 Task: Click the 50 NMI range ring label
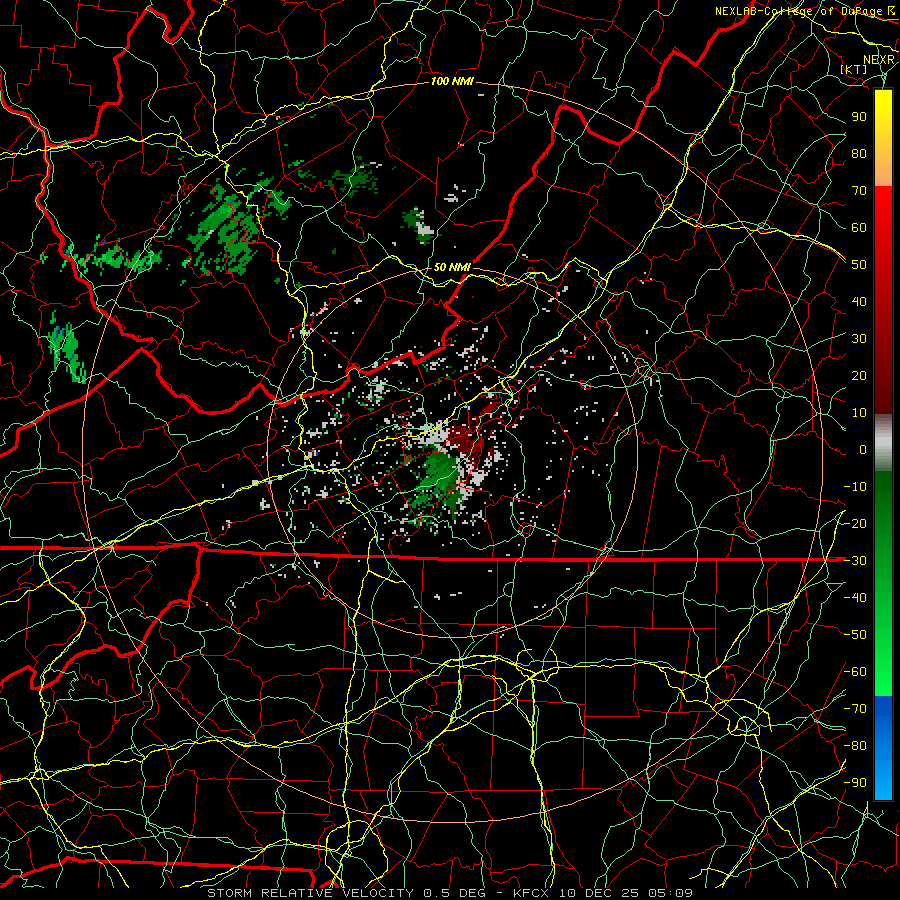coord(452,267)
